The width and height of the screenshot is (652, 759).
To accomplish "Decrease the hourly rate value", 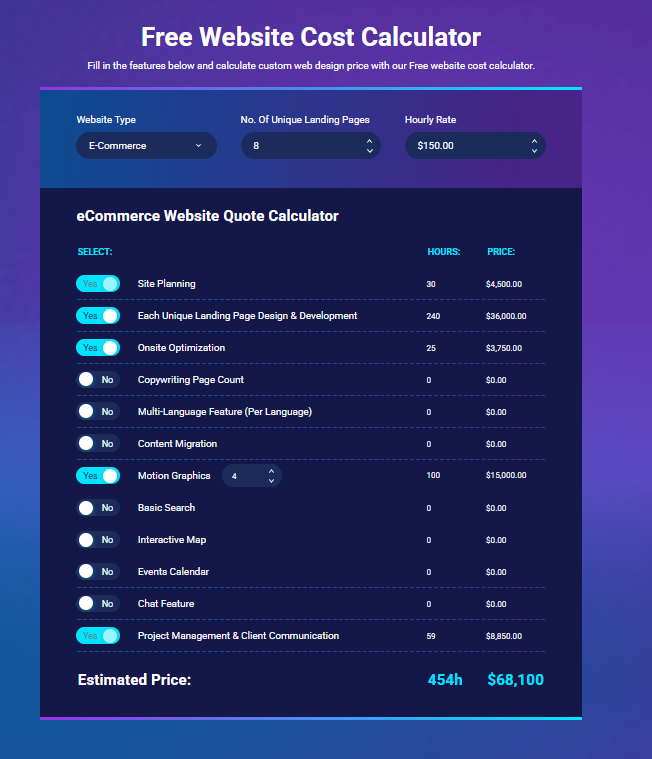I will 534,151.
